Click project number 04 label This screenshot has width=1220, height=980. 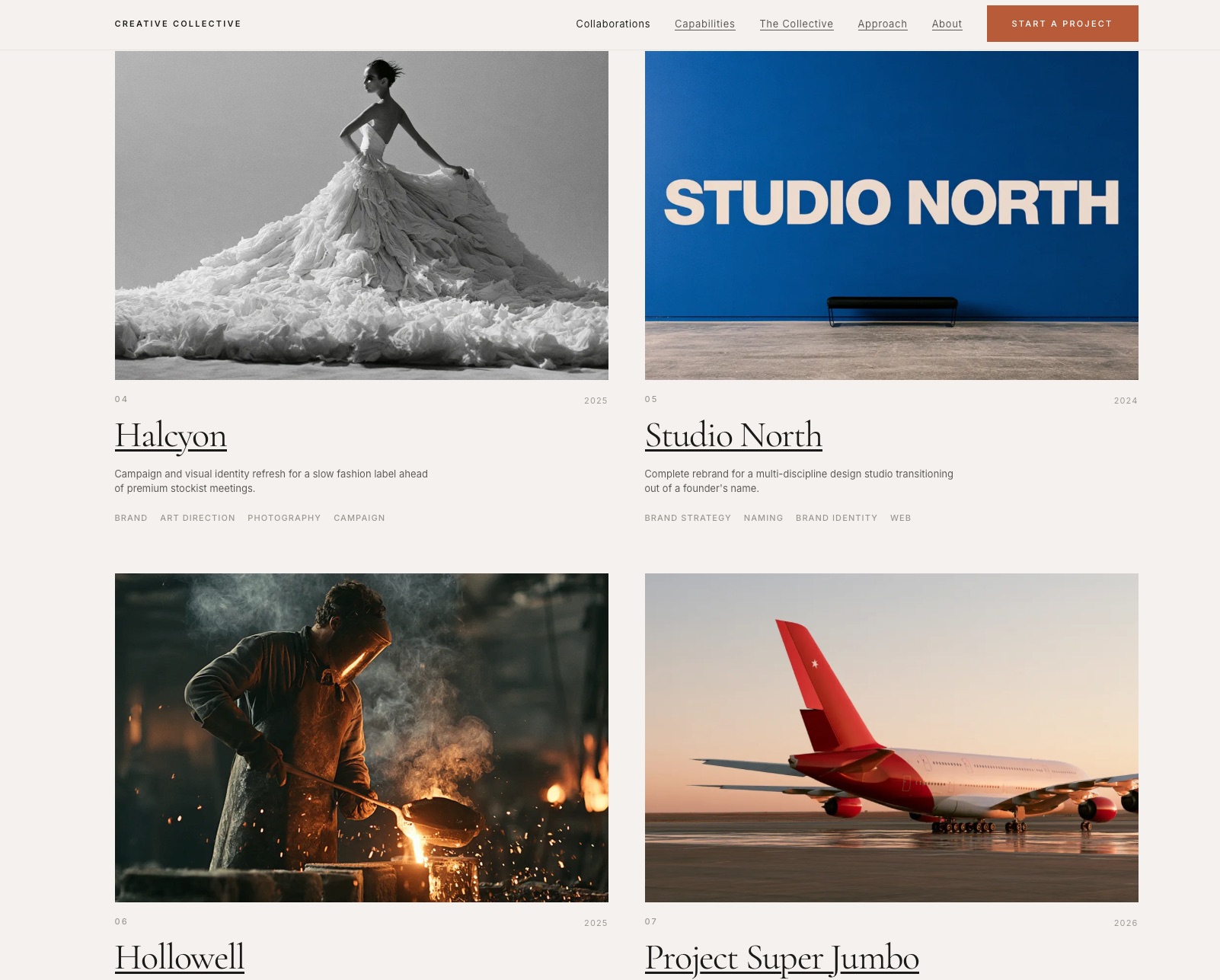[121, 399]
